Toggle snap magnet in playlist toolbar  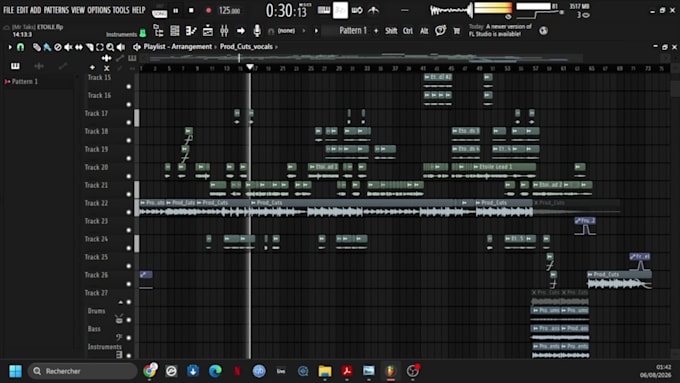(x=20, y=47)
